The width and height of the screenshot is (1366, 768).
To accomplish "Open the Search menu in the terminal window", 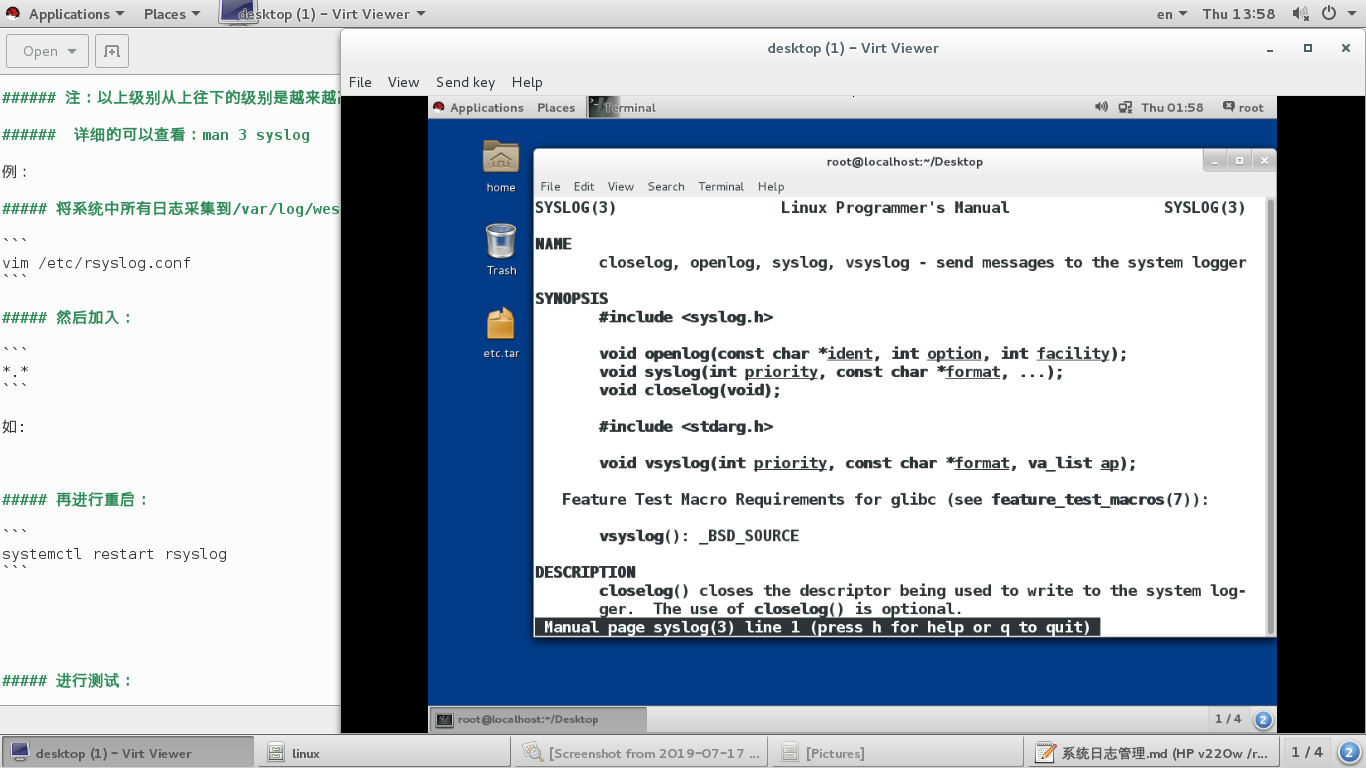I will click(x=666, y=186).
